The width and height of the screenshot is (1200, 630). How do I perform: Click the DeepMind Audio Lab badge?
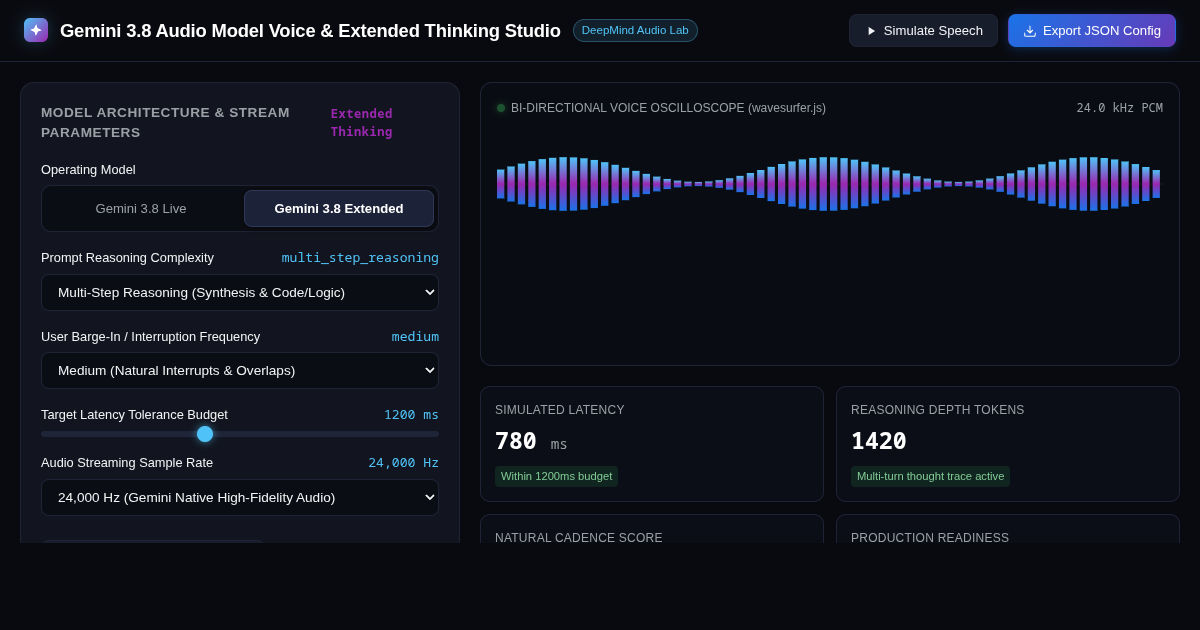(x=635, y=30)
